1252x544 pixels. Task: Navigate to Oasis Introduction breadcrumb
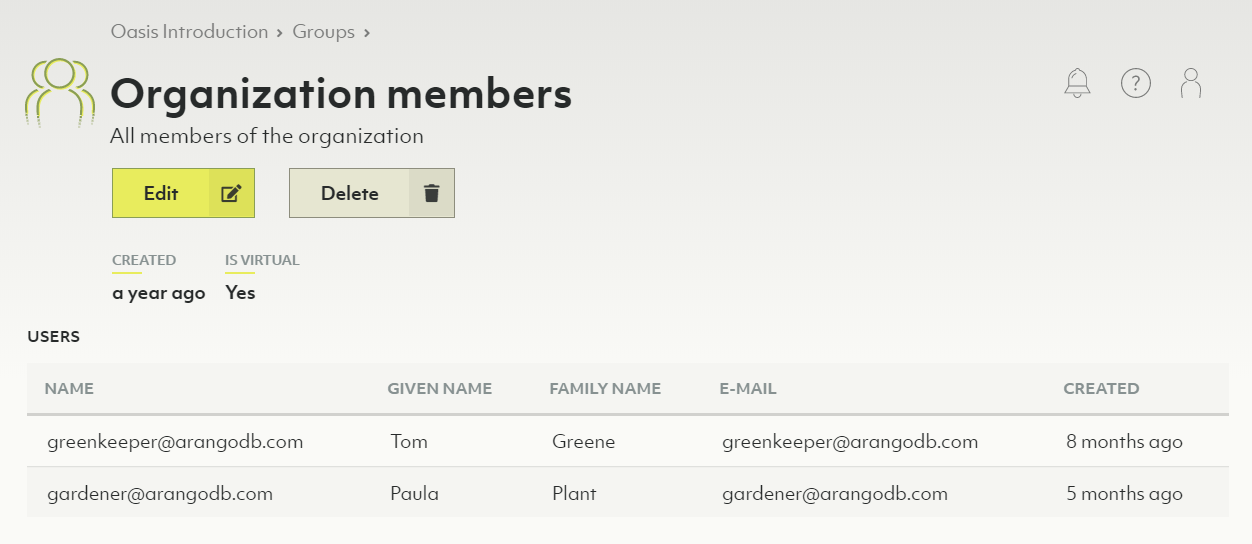point(189,32)
